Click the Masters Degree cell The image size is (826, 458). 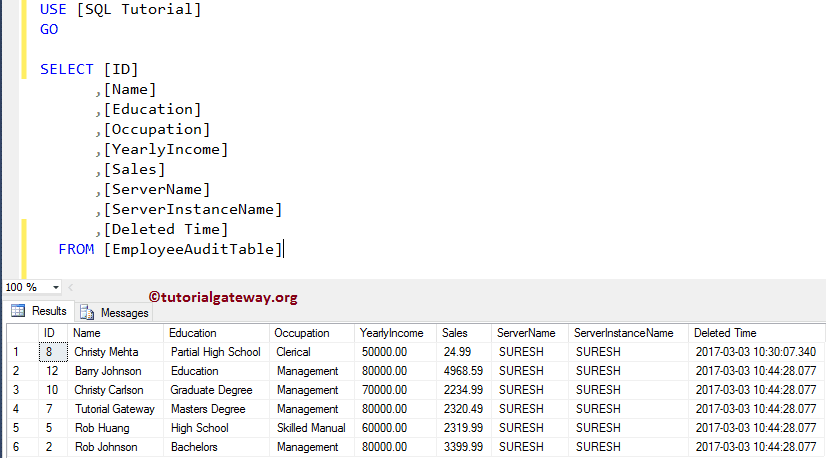click(217, 409)
